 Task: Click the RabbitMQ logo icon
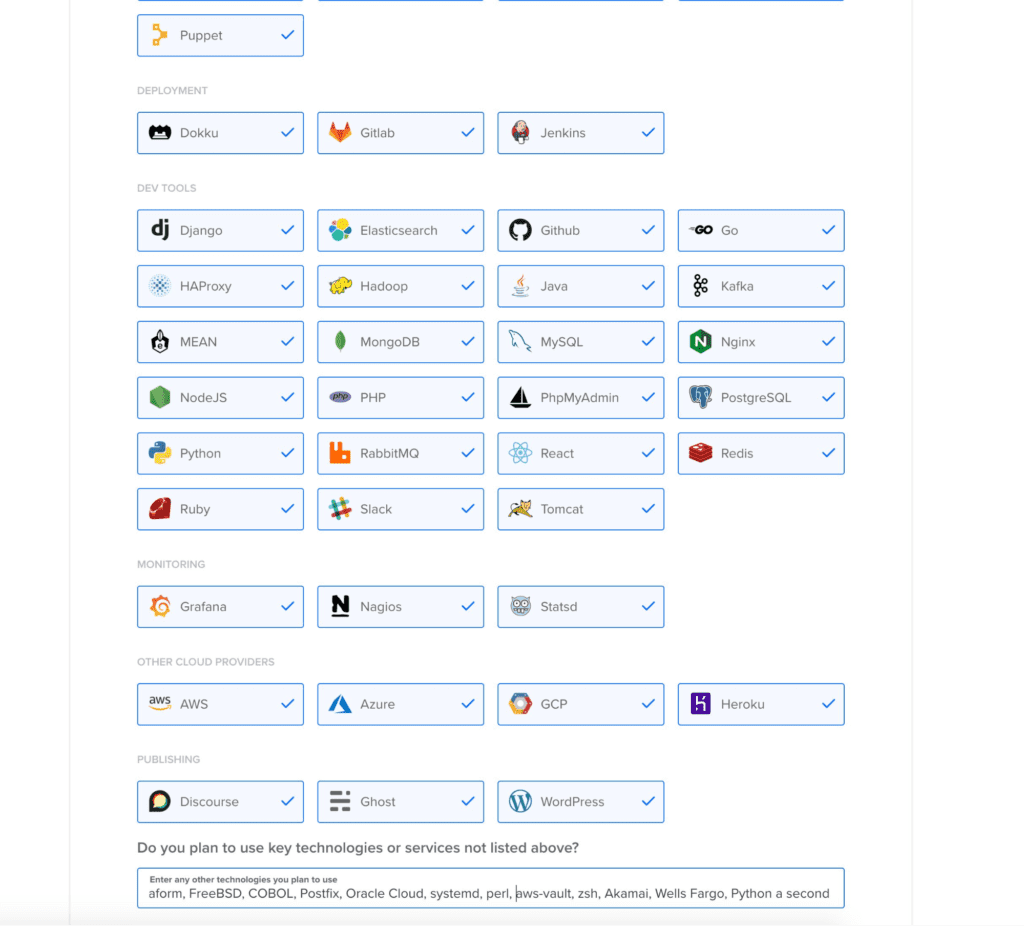pyautogui.click(x=340, y=453)
